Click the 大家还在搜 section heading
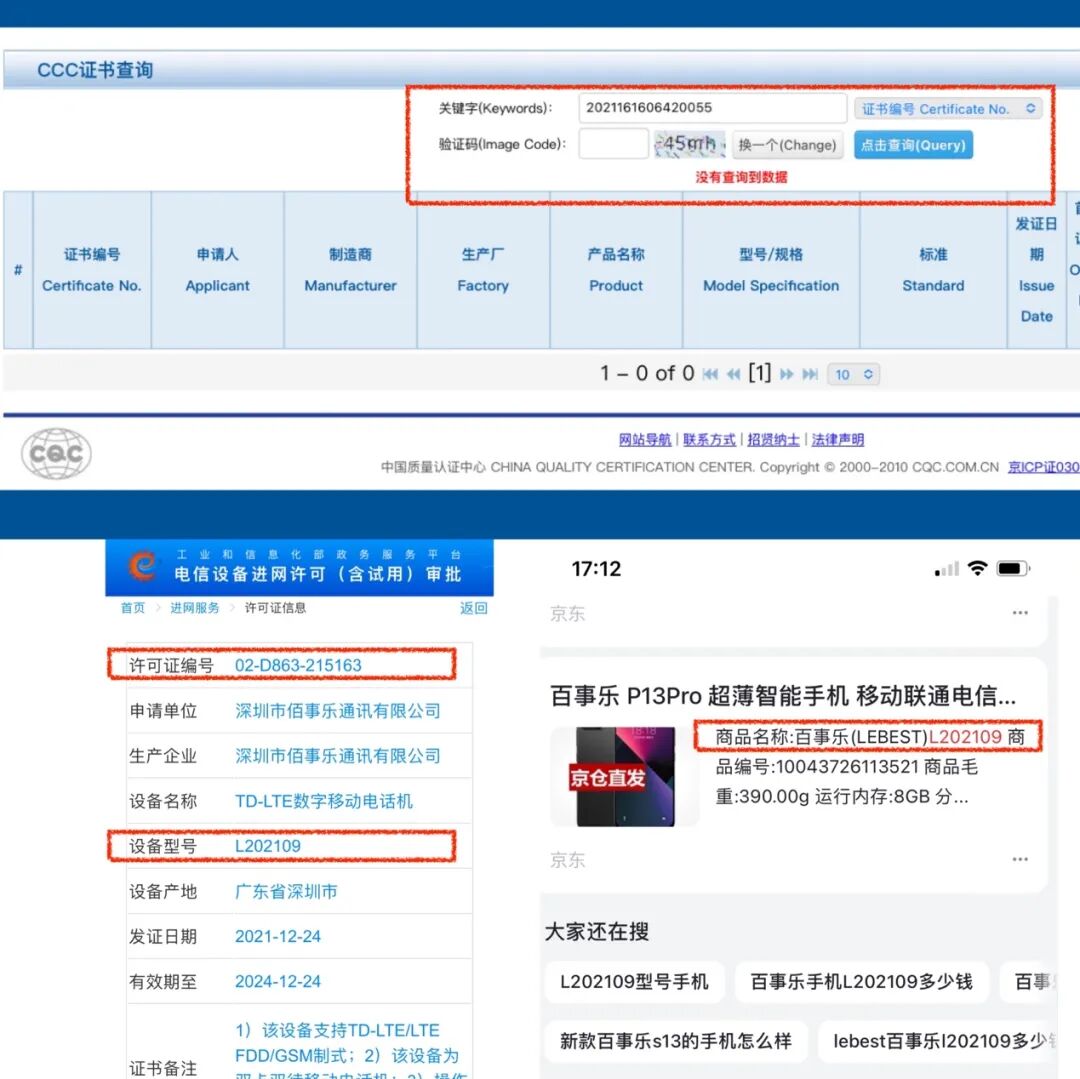This screenshot has width=1080, height=1079. tap(596, 931)
